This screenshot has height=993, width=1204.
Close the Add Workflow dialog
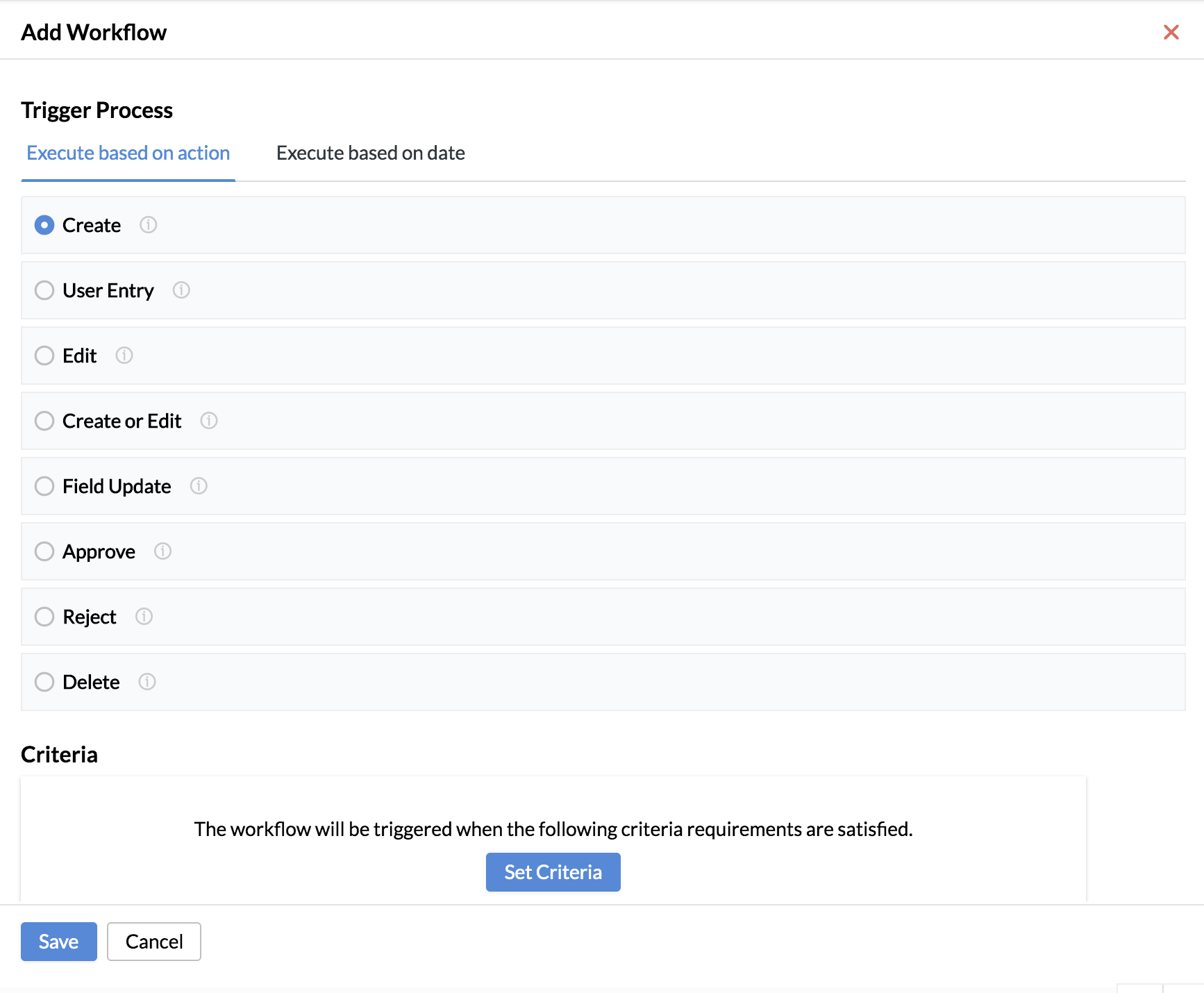1171,33
